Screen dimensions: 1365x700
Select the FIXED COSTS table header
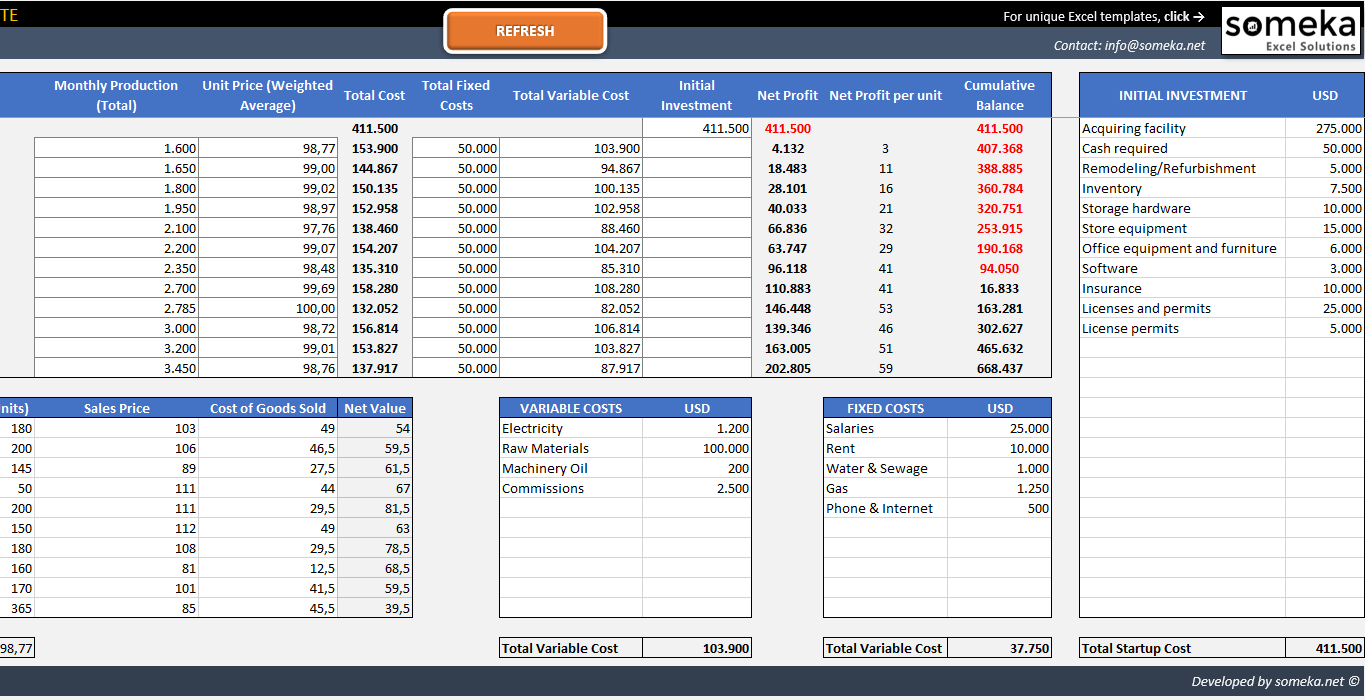885,408
